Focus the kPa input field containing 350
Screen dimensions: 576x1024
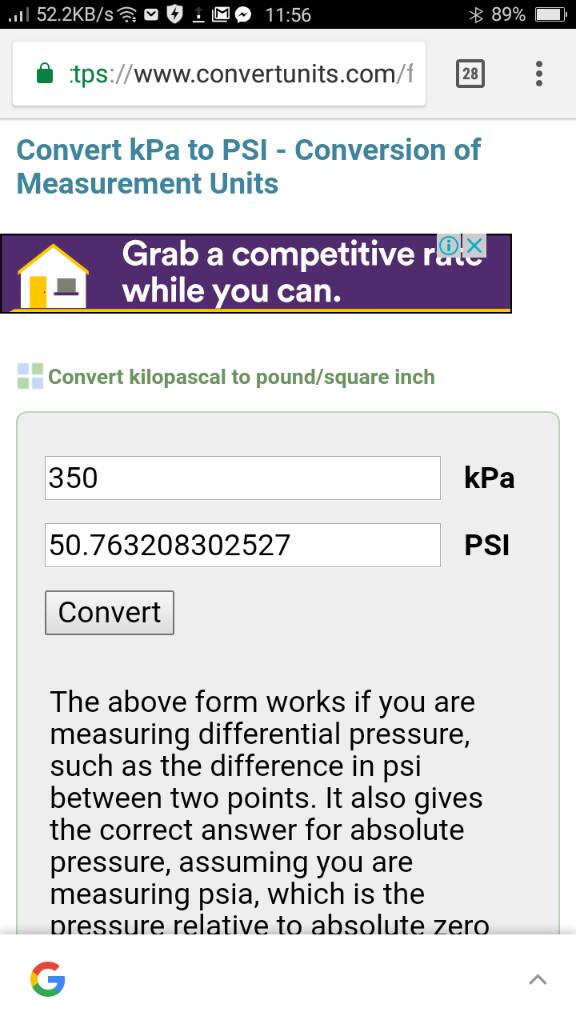coord(242,478)
